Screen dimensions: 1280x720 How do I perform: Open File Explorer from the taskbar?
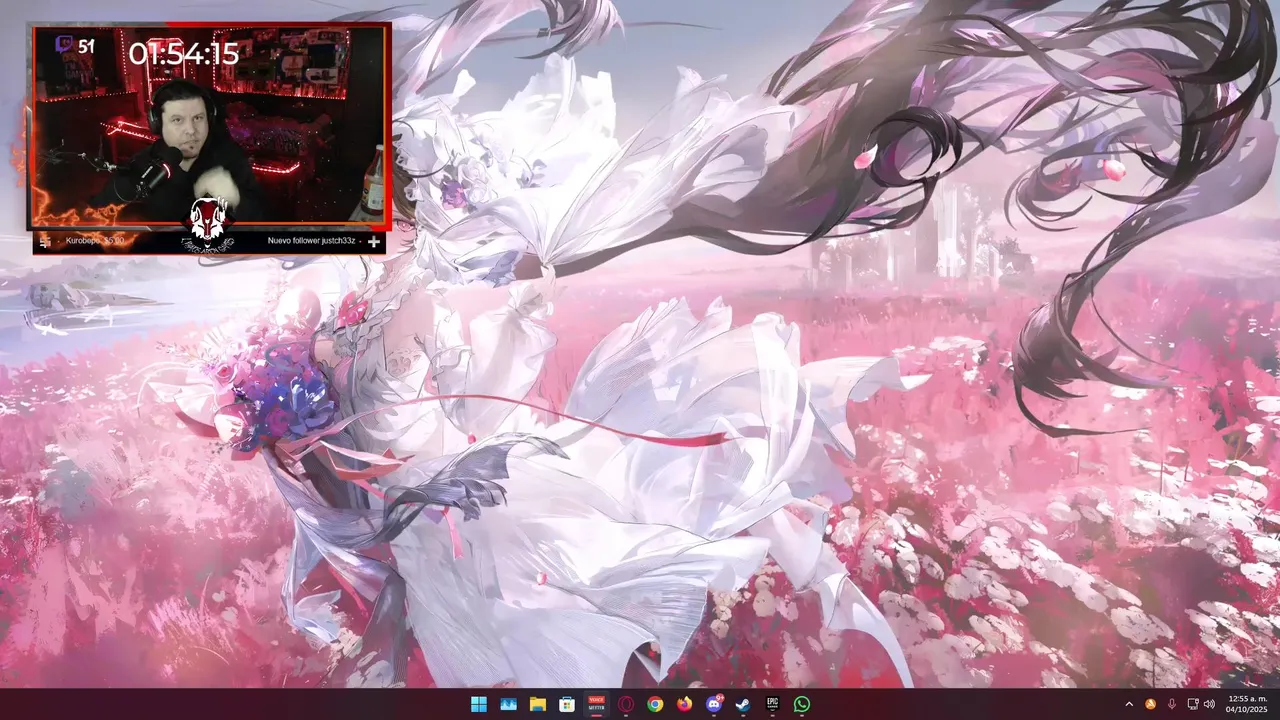(x=537, y=704)
